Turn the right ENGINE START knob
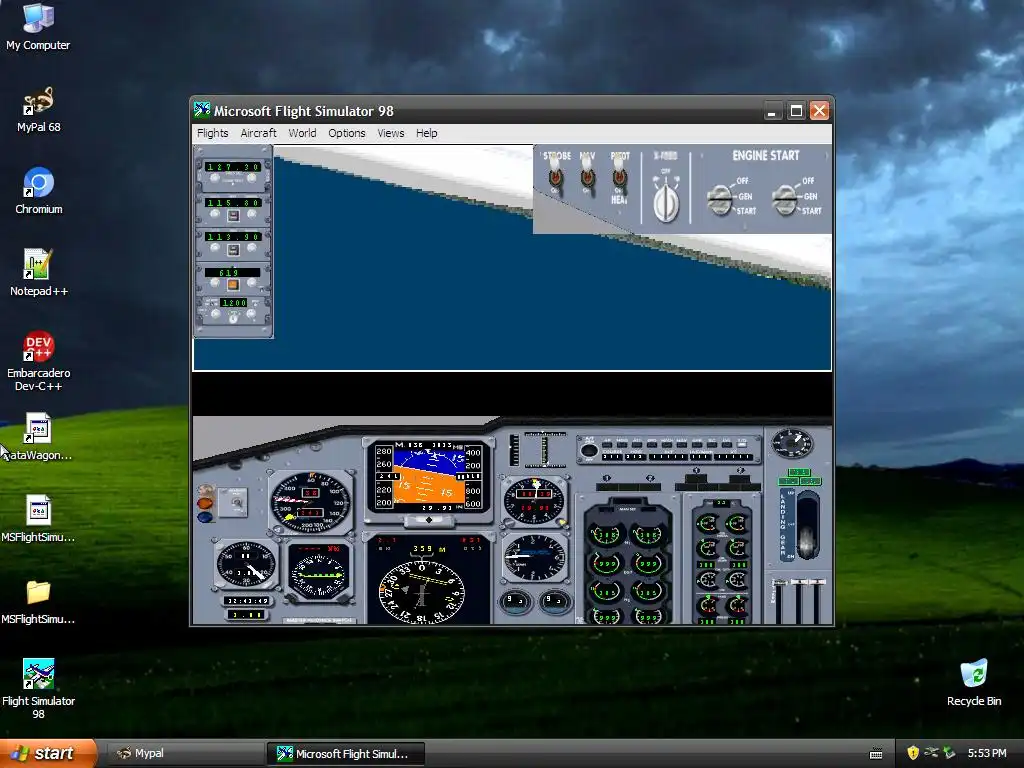 785,200
